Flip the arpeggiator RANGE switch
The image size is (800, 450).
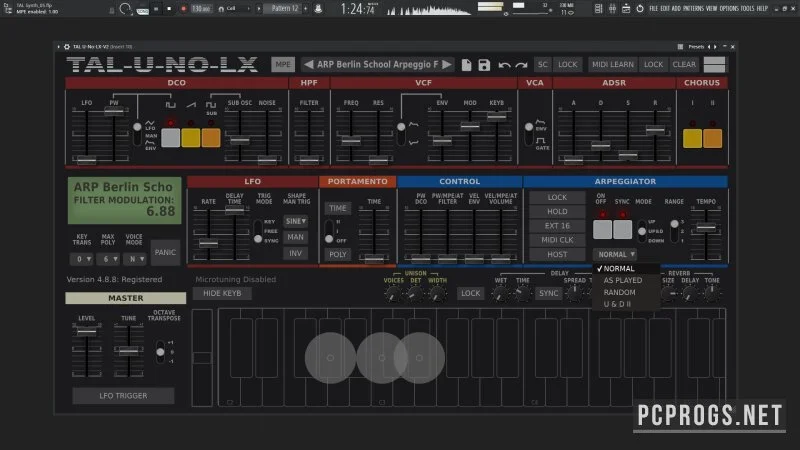[674, 231]
